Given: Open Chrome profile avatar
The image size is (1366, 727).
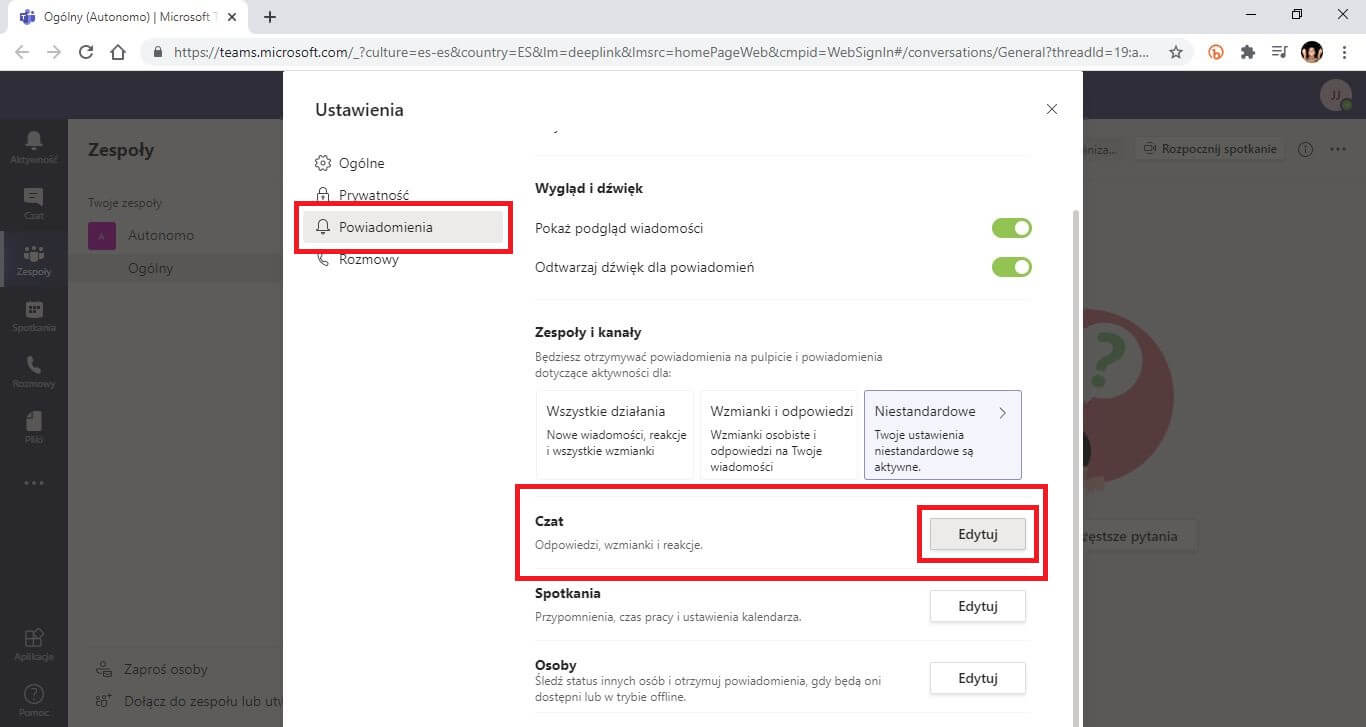Looking at the screenshot, I should click(x=1311, y=52).
